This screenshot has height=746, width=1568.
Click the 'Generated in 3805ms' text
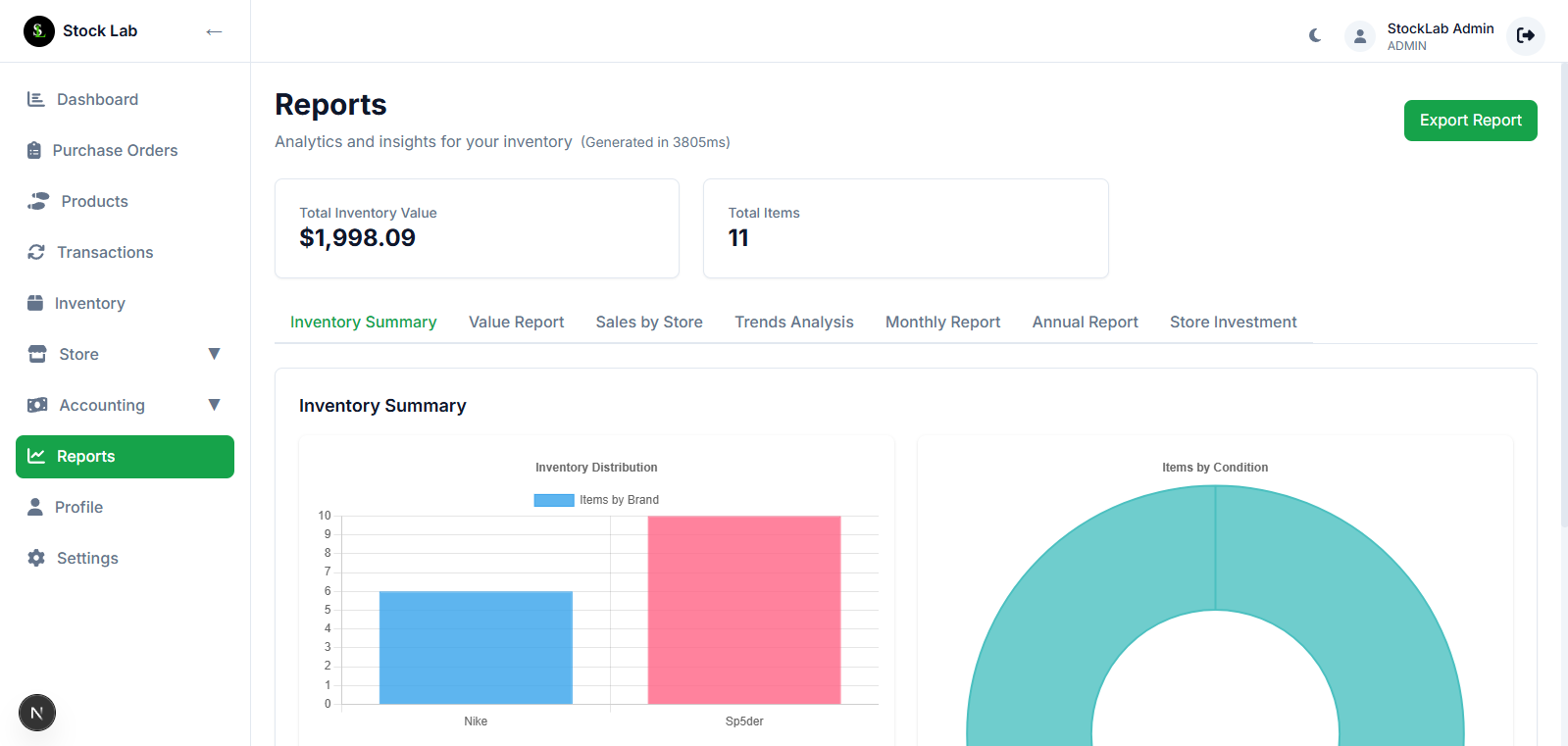coord(655,142)
